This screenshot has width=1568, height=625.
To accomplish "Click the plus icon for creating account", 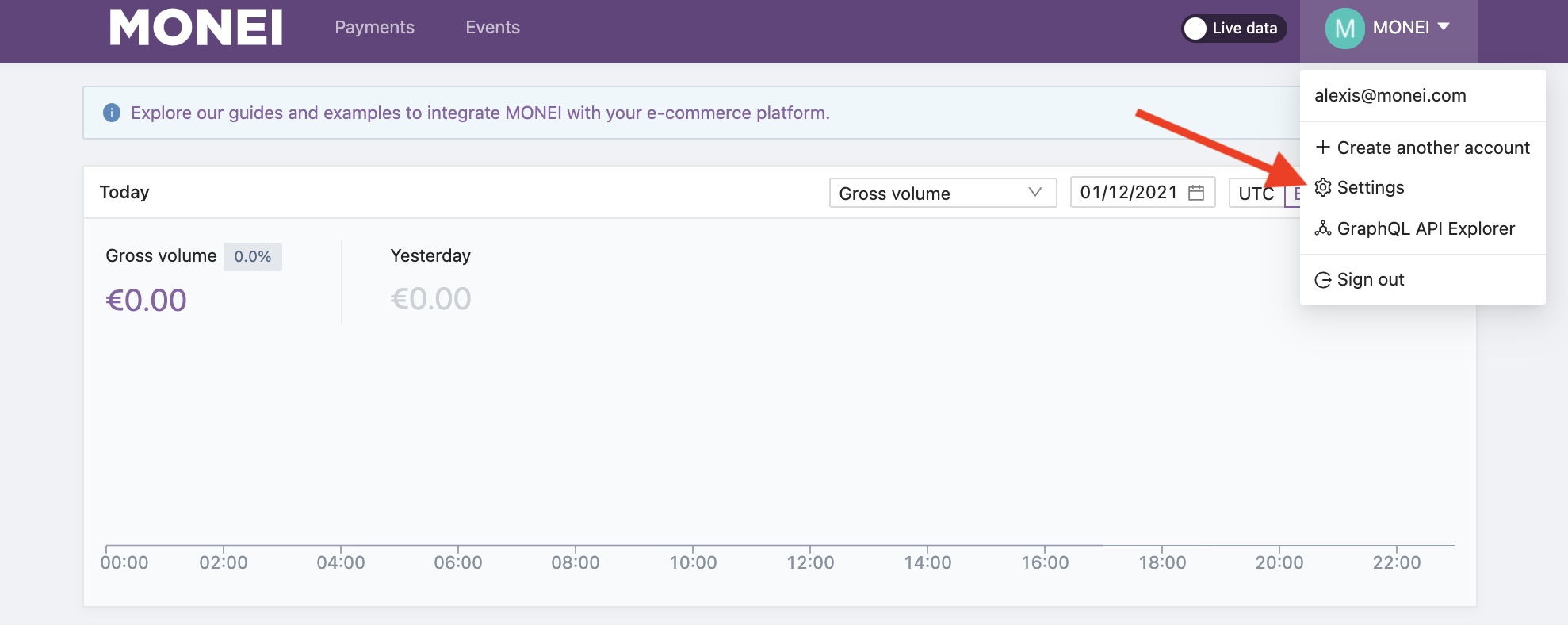I will 1322,147.
